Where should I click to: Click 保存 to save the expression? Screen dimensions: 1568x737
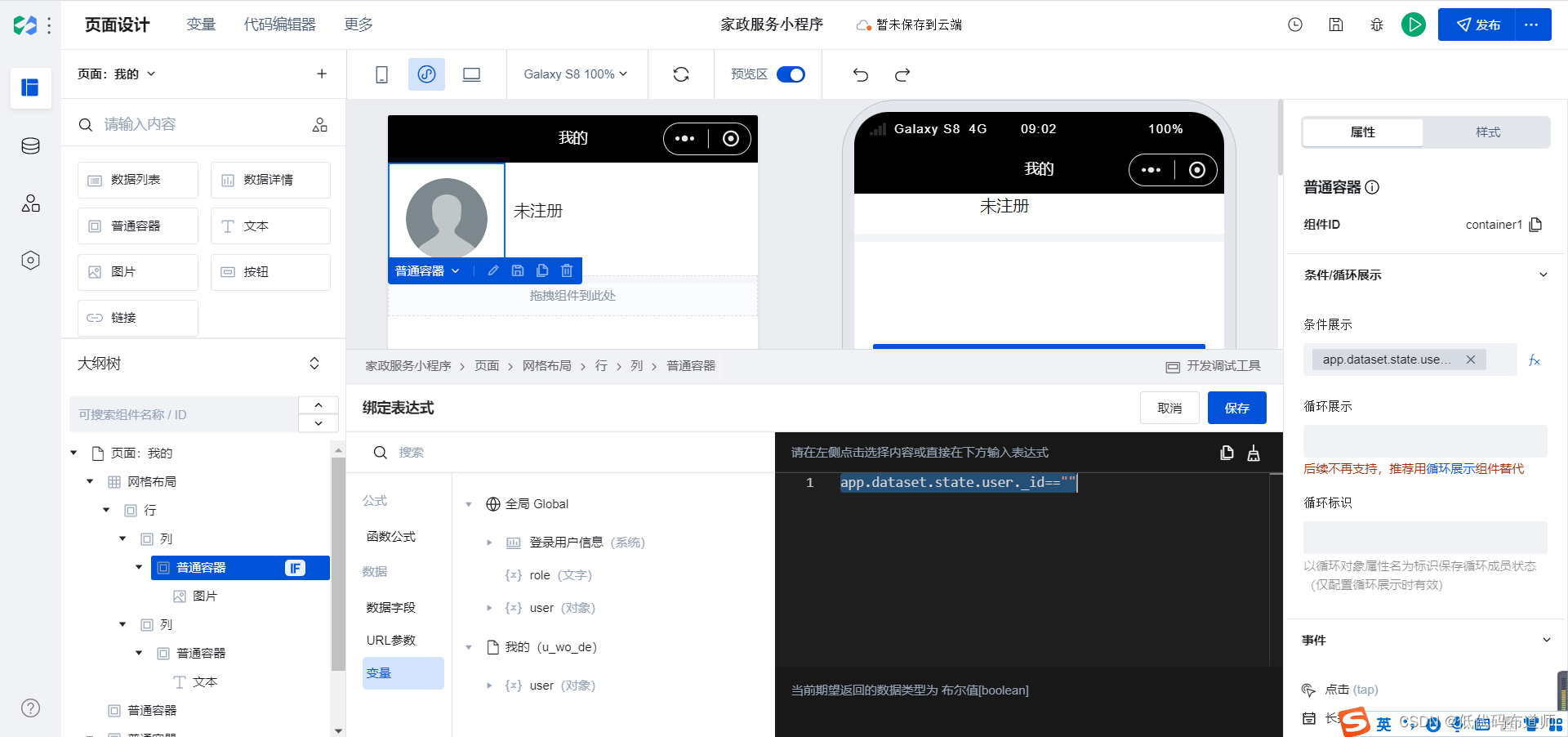(x=1237, y=408)
